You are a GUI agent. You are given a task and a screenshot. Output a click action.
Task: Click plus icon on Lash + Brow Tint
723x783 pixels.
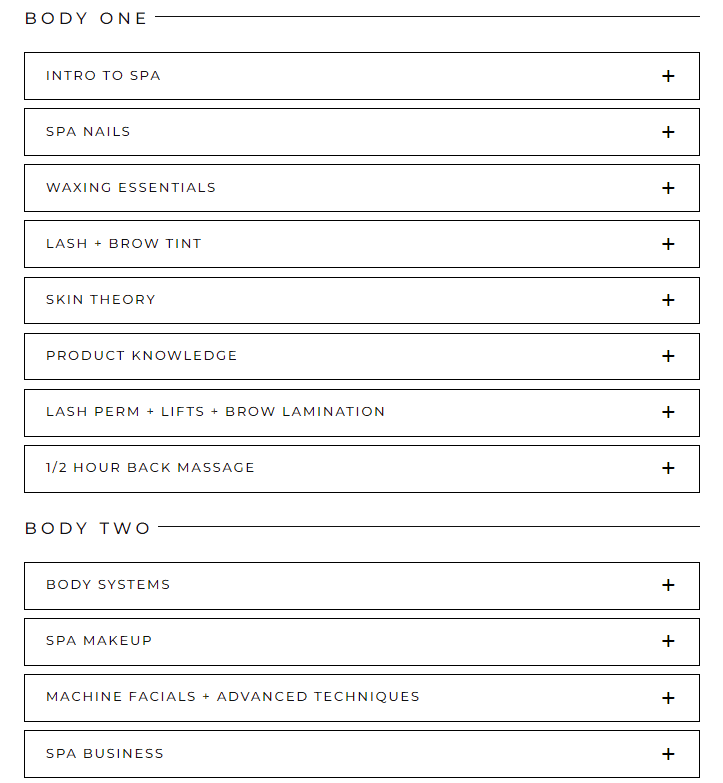click(x=668, y=244)
